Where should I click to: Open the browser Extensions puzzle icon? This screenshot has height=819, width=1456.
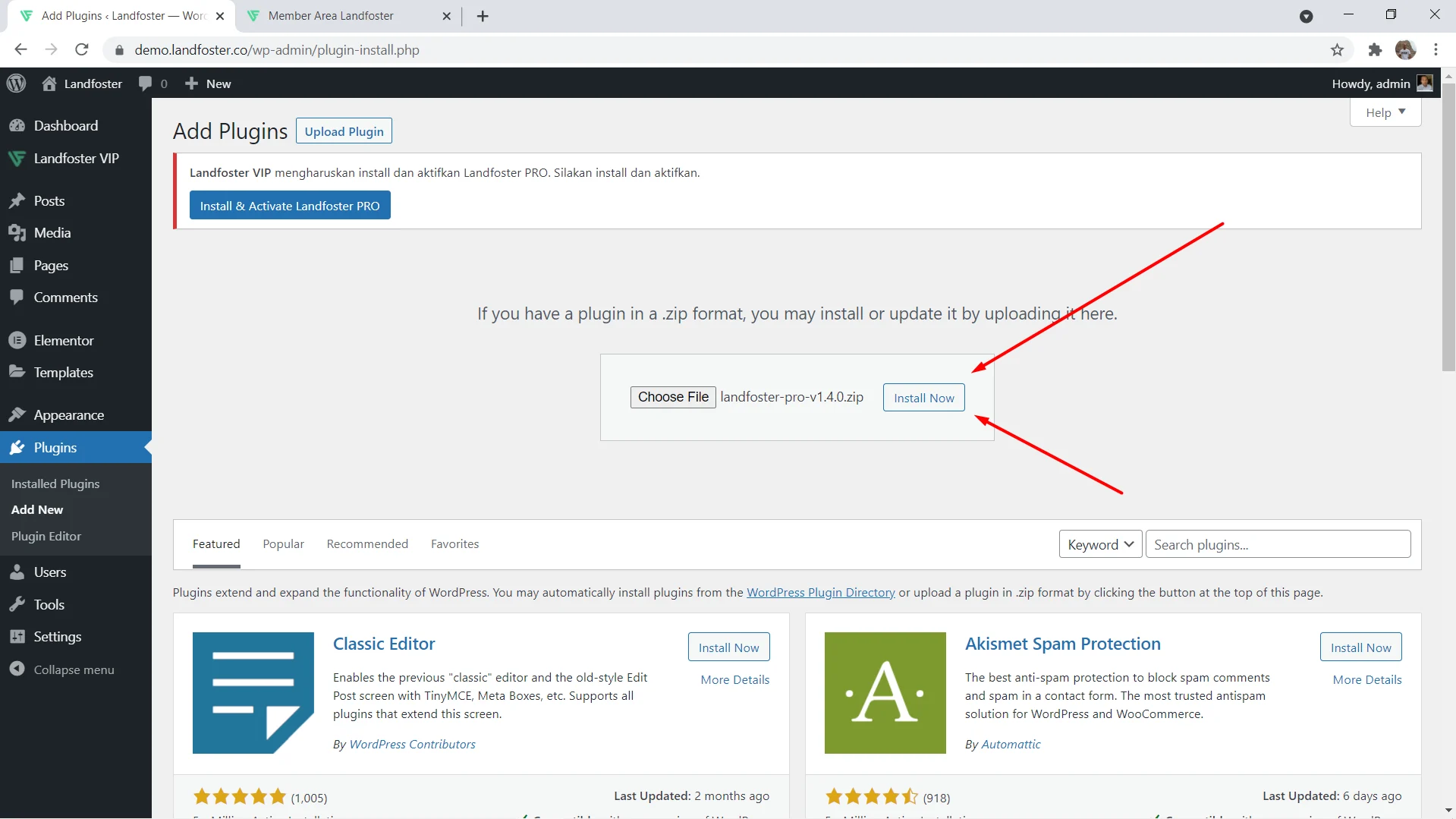click(x=1375, y=50)
